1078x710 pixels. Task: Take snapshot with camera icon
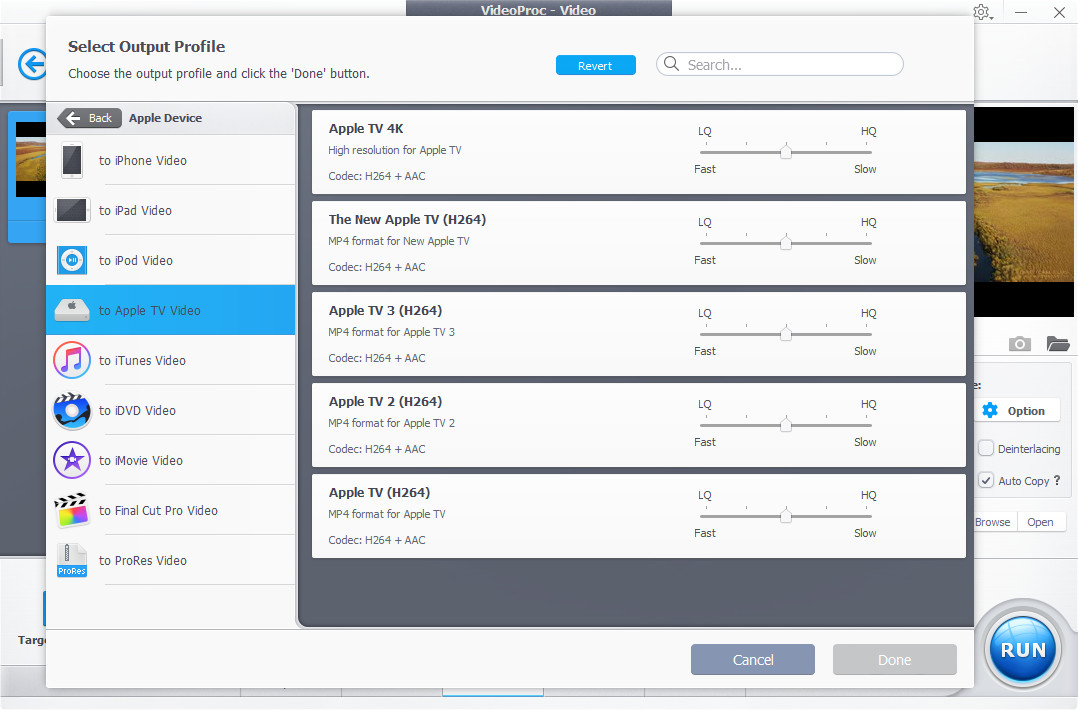(x=1020, y=344)
